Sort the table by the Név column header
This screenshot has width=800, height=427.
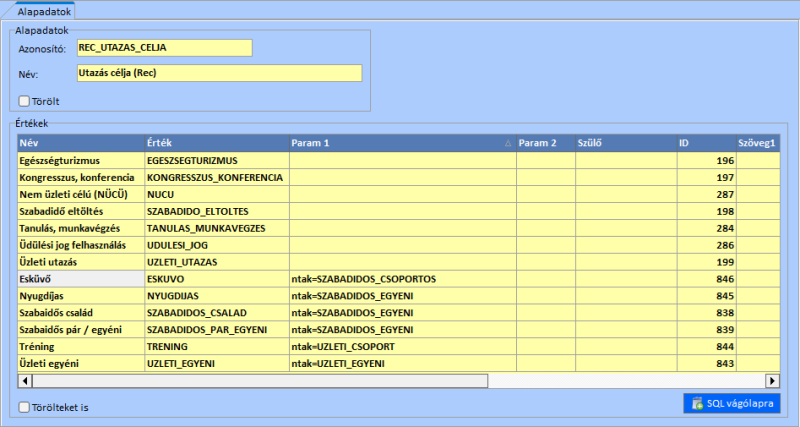[x=80, y=143]
